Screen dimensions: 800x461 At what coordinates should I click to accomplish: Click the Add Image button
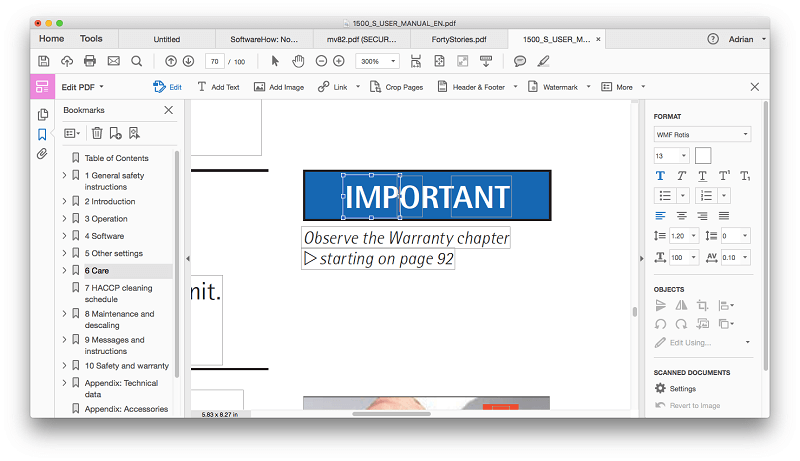point(279,87)
